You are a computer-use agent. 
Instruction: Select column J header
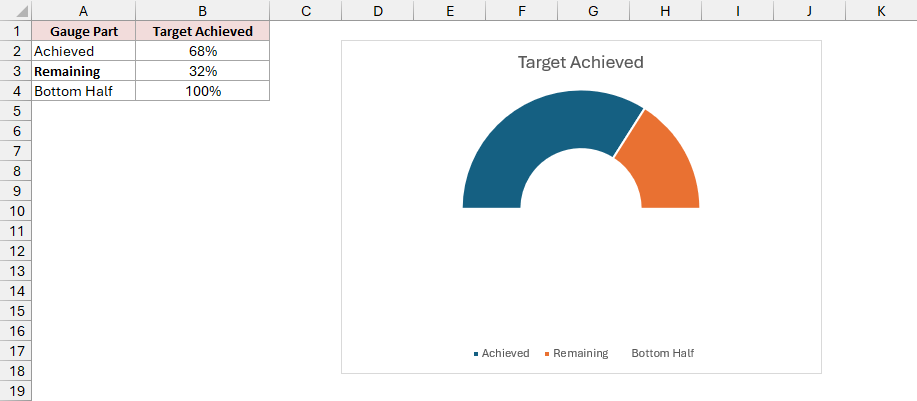tap(809, 11)
